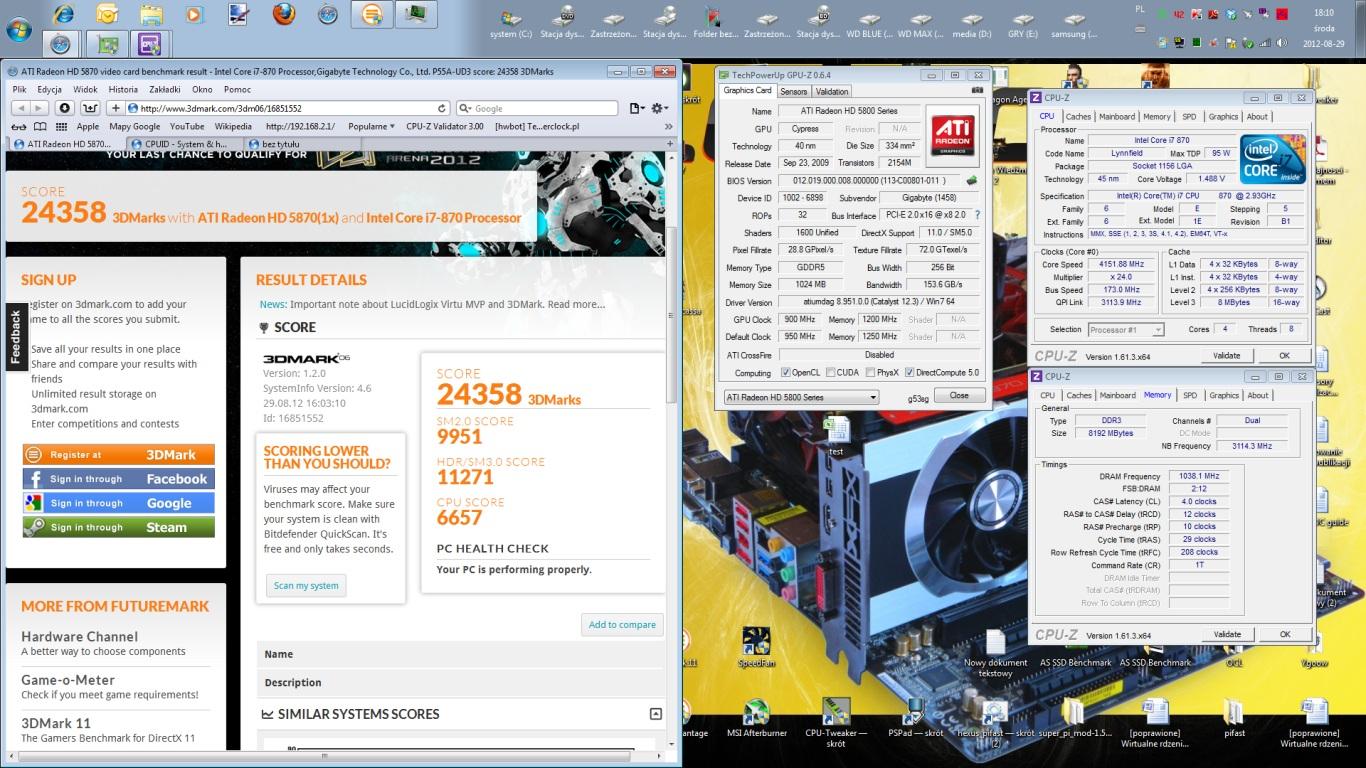The image size is (1366, 768).
Task: Open MSI Afterburner desktop shortcut
Action: click(x=757, y=717)
